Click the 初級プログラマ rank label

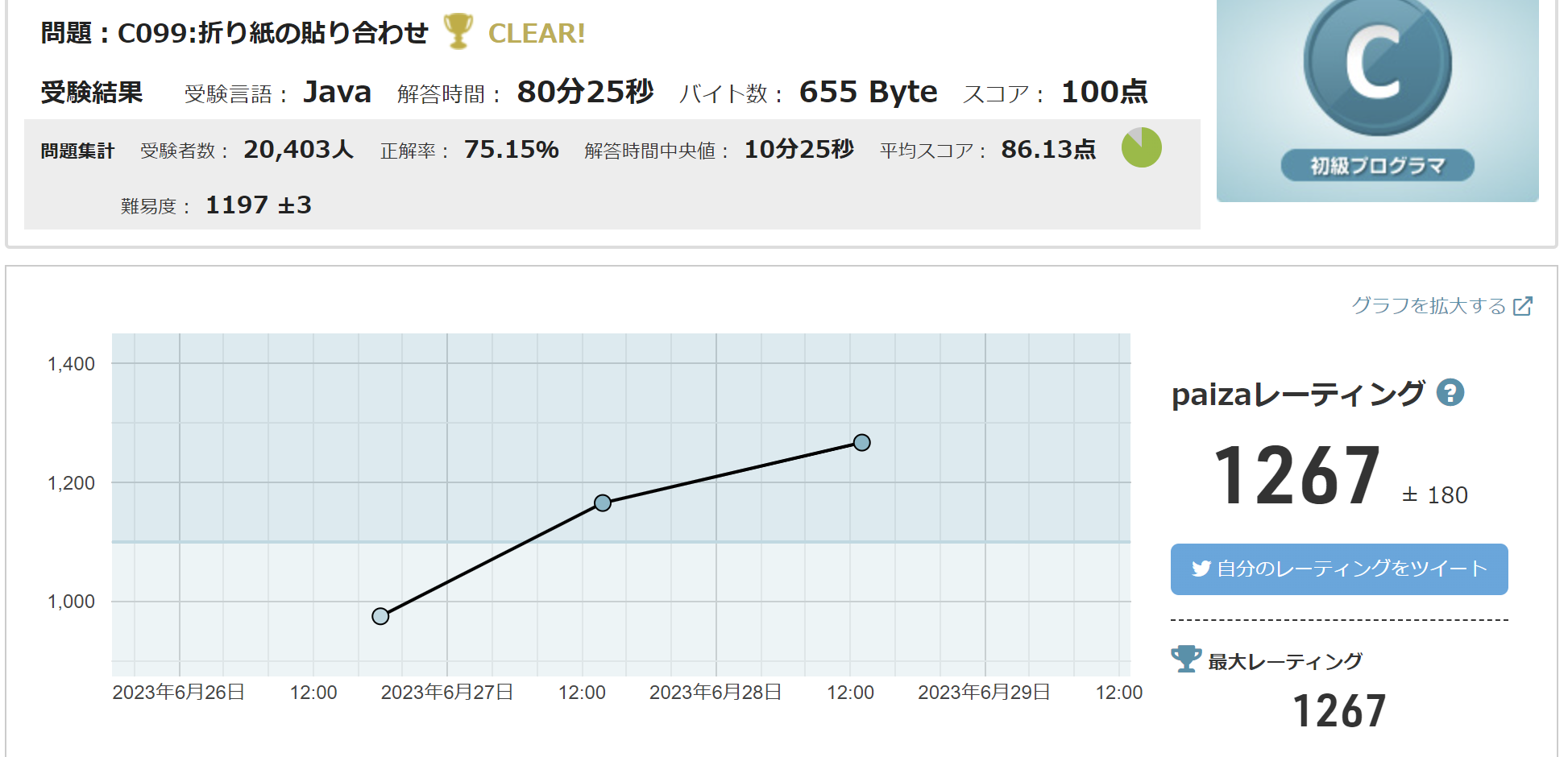coord(1377,166)
